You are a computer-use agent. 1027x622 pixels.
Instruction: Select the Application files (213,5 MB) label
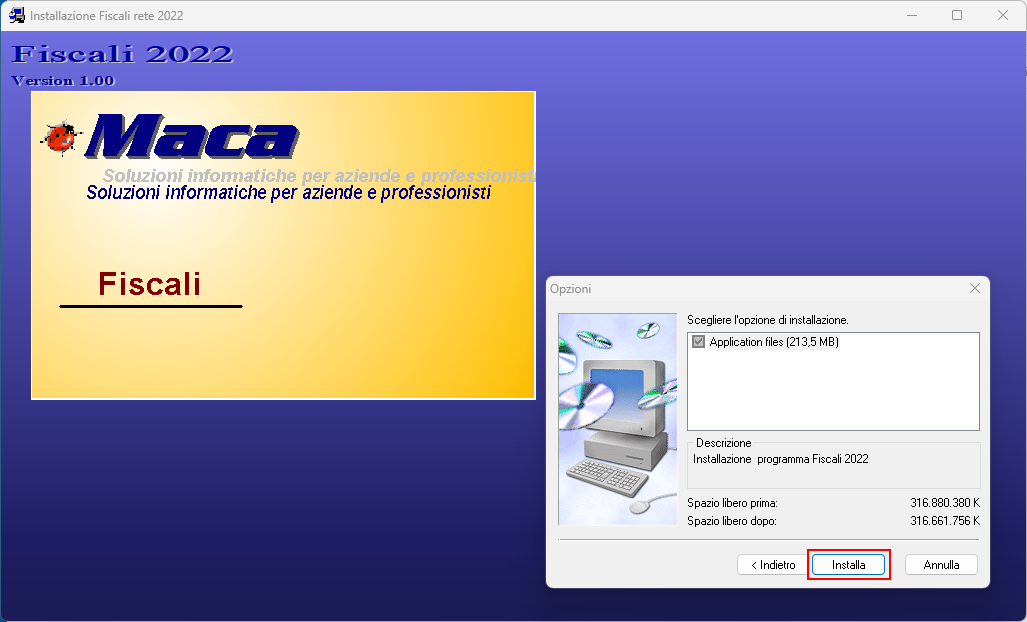tap(774, 342)
